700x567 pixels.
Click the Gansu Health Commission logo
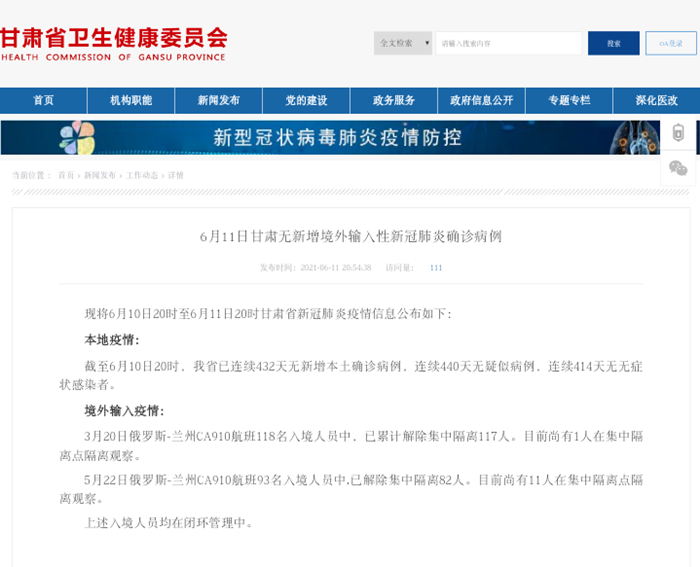tap(114, 44)
